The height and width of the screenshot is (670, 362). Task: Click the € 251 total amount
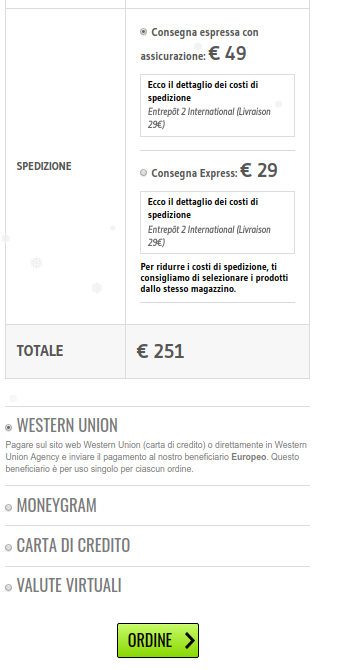click(x=160, y=351)
